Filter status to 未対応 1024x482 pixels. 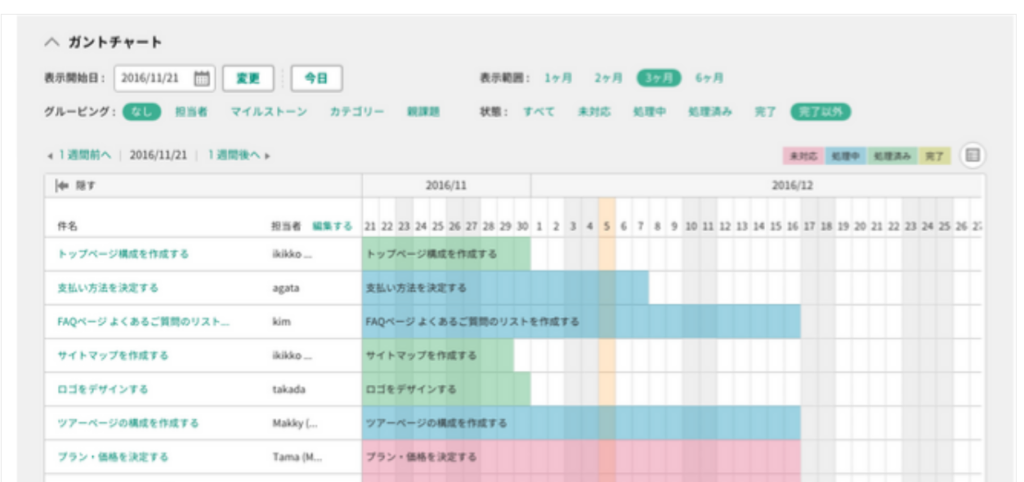click(594, 112)
